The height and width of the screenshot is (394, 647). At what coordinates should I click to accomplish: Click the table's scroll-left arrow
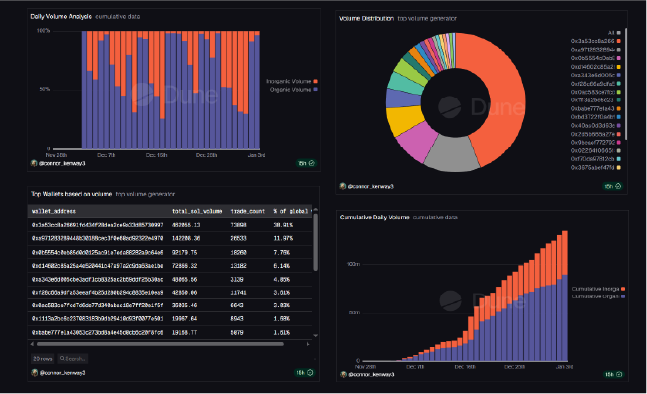pos(32,344)
